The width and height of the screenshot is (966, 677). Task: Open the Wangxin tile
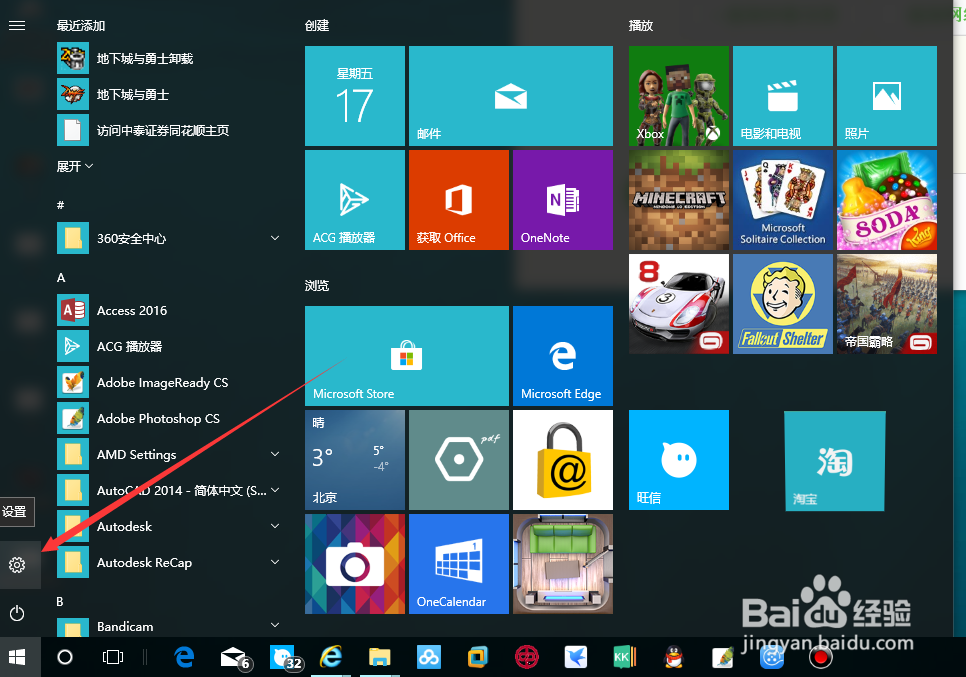679,460
